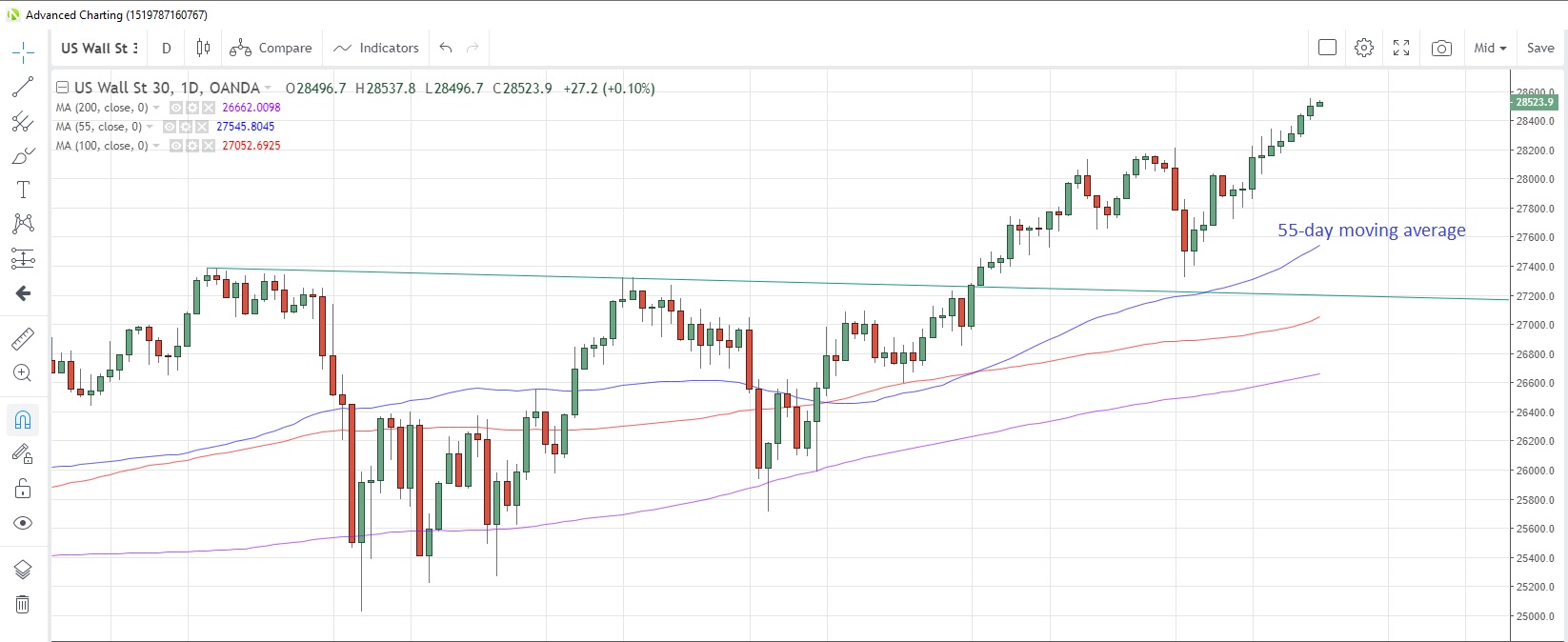Toggle visibility of all drawings eye icon
This screenshot has width=1568, height=642.
click(23, 523)
